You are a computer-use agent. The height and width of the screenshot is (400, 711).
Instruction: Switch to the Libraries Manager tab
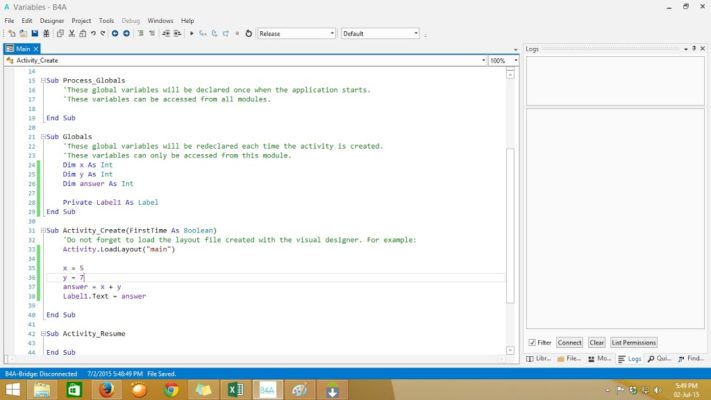point(538,359)
